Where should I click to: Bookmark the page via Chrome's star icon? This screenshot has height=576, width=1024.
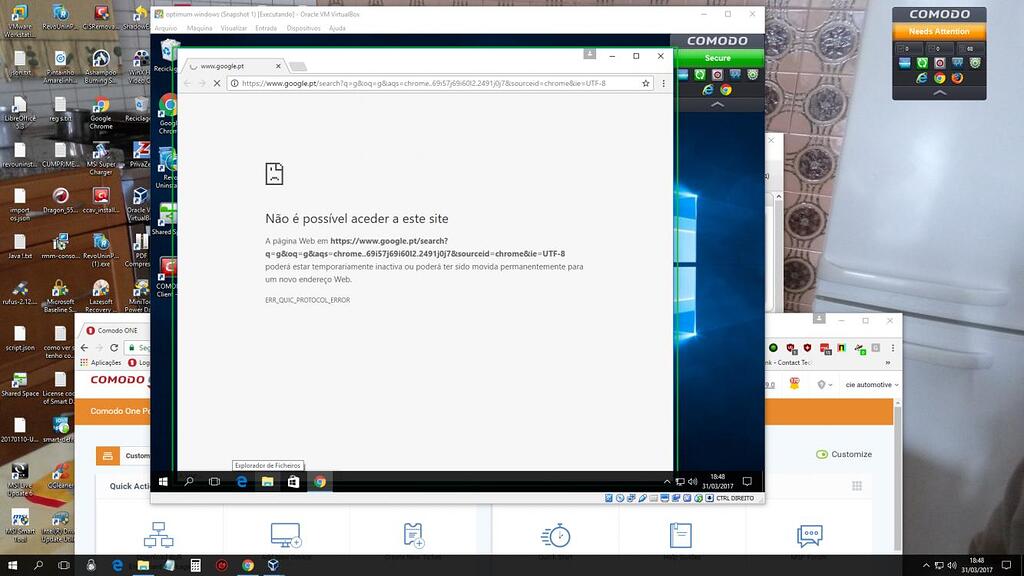point(645,84)
